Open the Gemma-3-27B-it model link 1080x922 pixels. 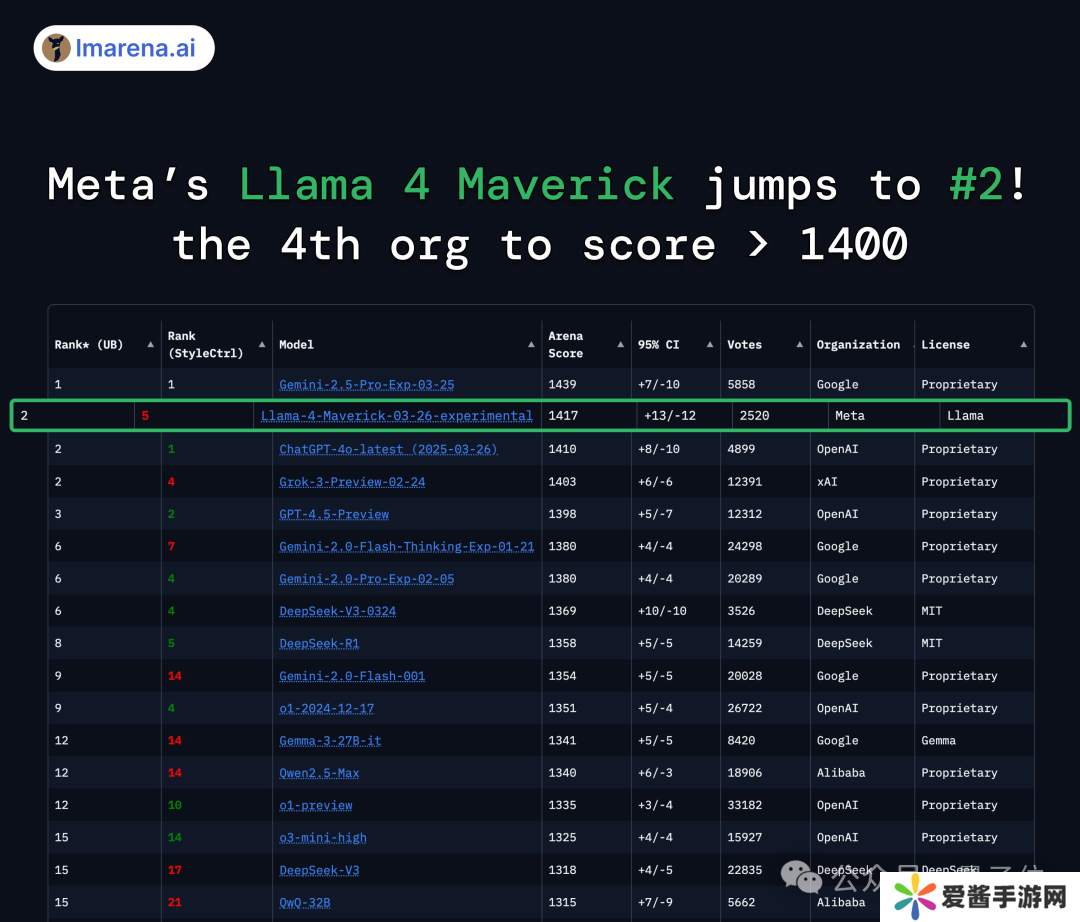click(330, 741)
